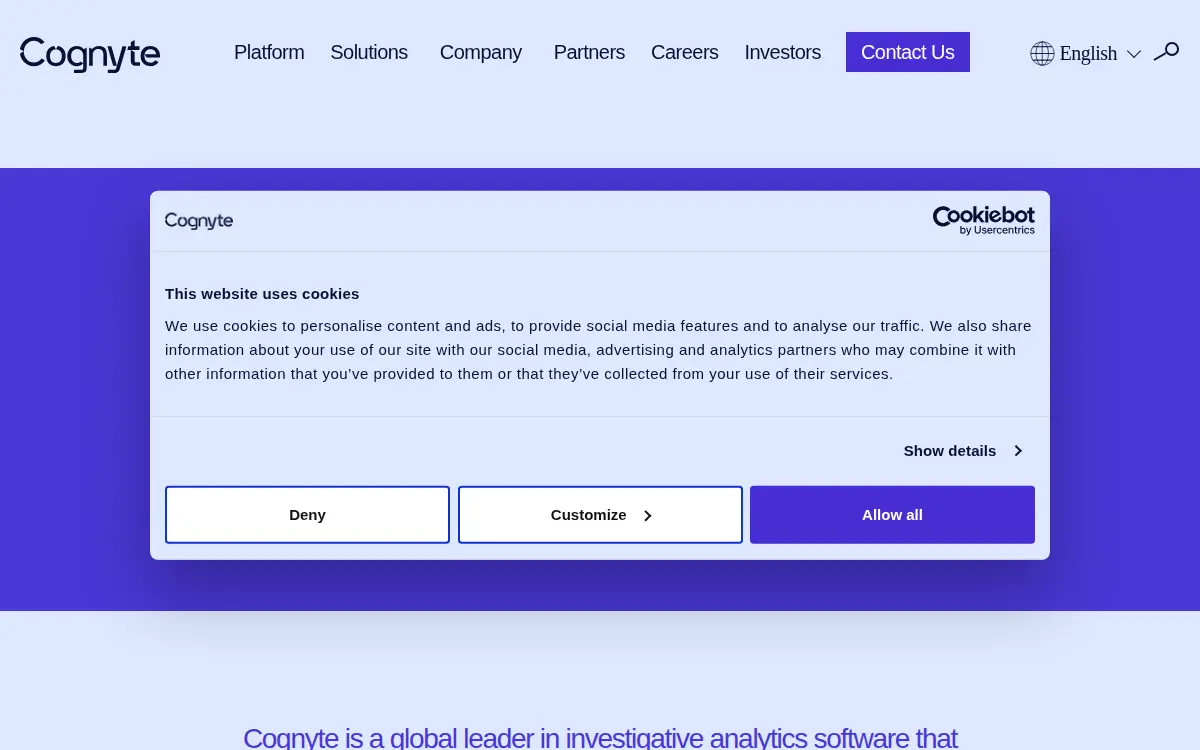Screen dimensions: 1200x750
Task: Click the cookie description paragraph text
Action: click(x=598, y=350)
